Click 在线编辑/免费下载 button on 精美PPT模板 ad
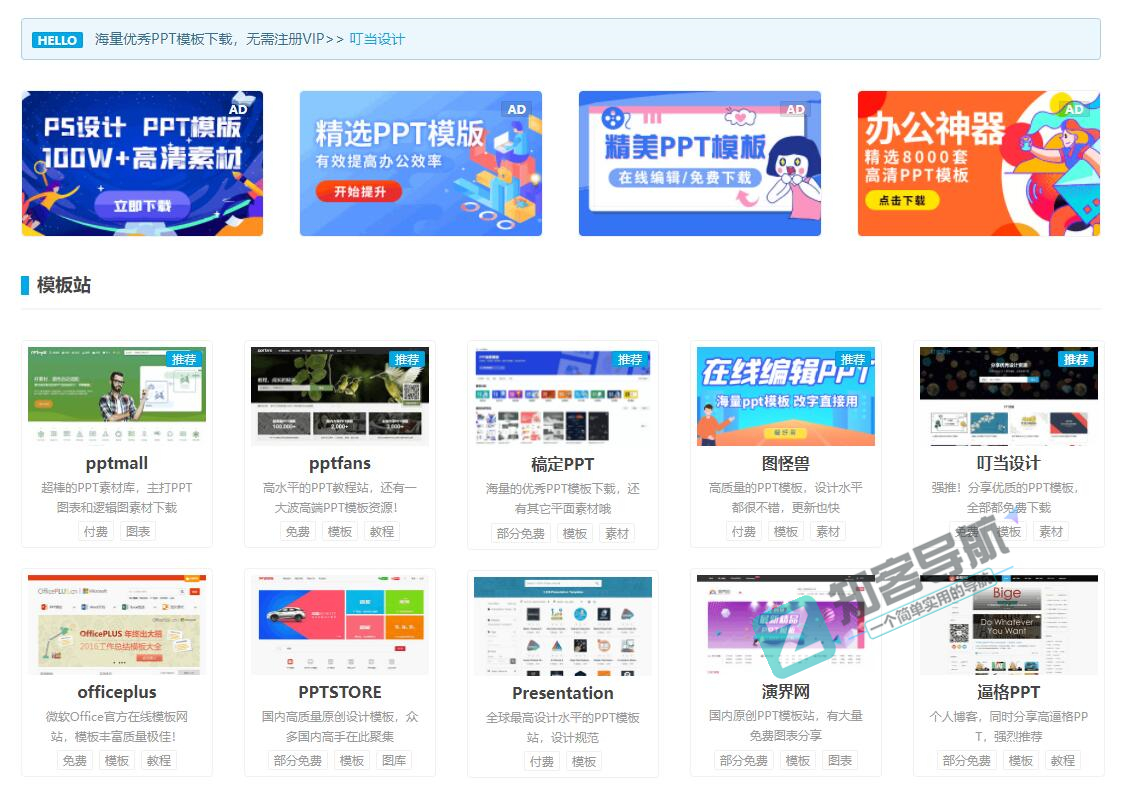 pos(684,178)
